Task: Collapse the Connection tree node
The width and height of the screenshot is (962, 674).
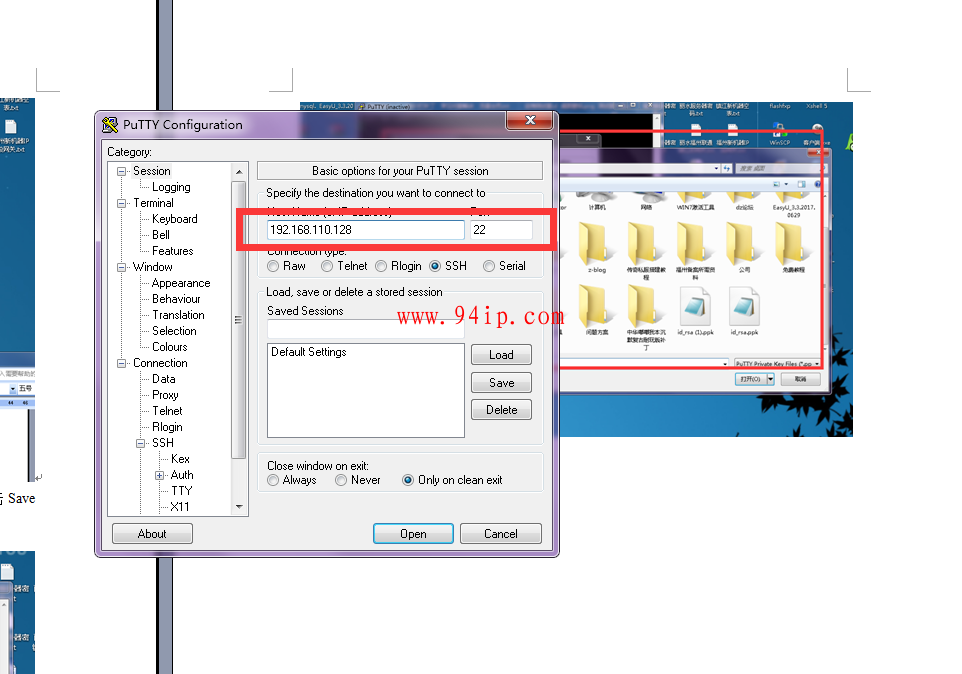Action: click(x=121, y=364)
